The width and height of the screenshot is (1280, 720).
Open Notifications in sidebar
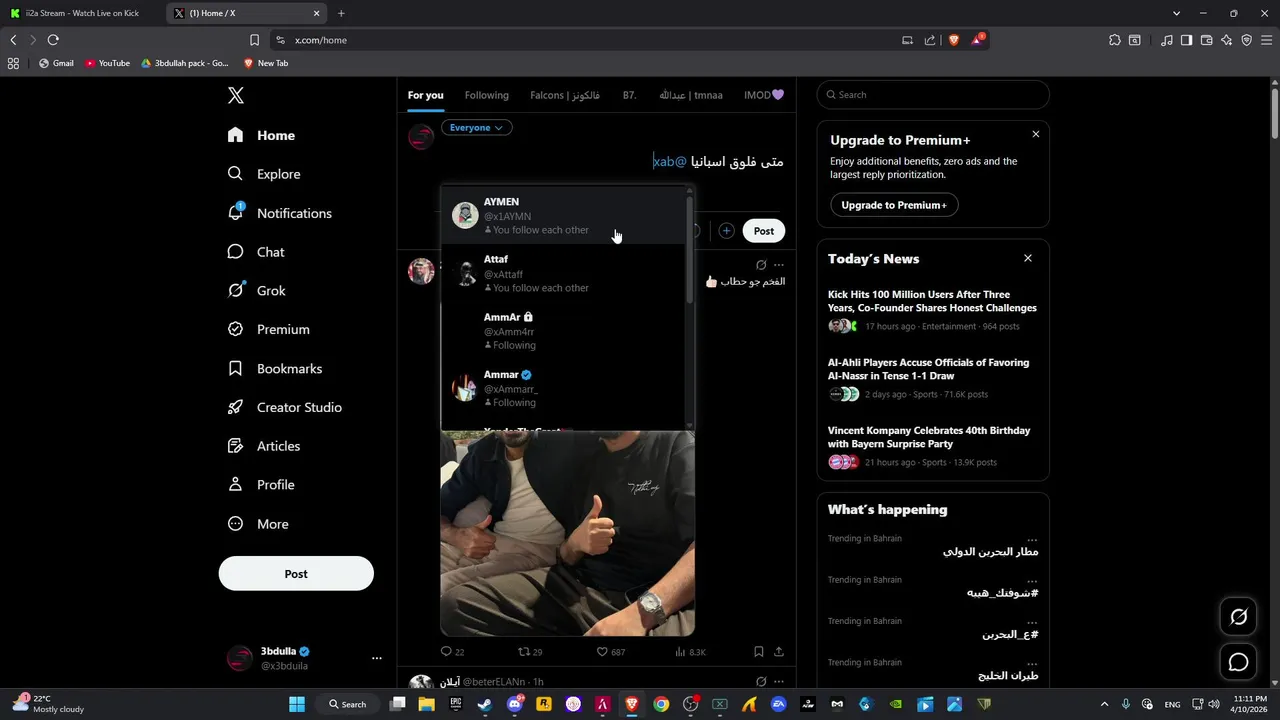280,213
